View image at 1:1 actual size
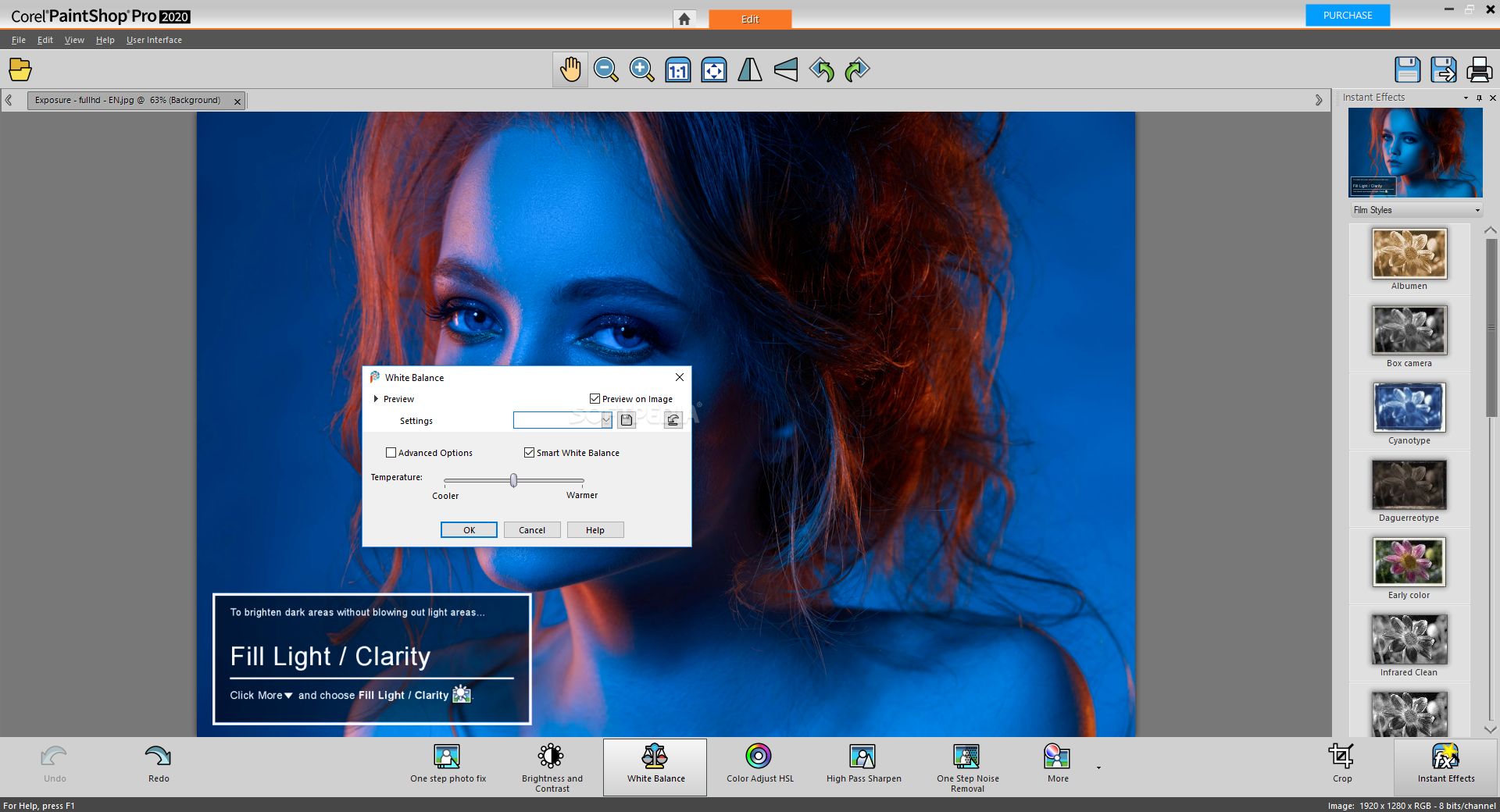Image resolution: width=1500 pixels, height=812 pixels. tap(677, 69)
